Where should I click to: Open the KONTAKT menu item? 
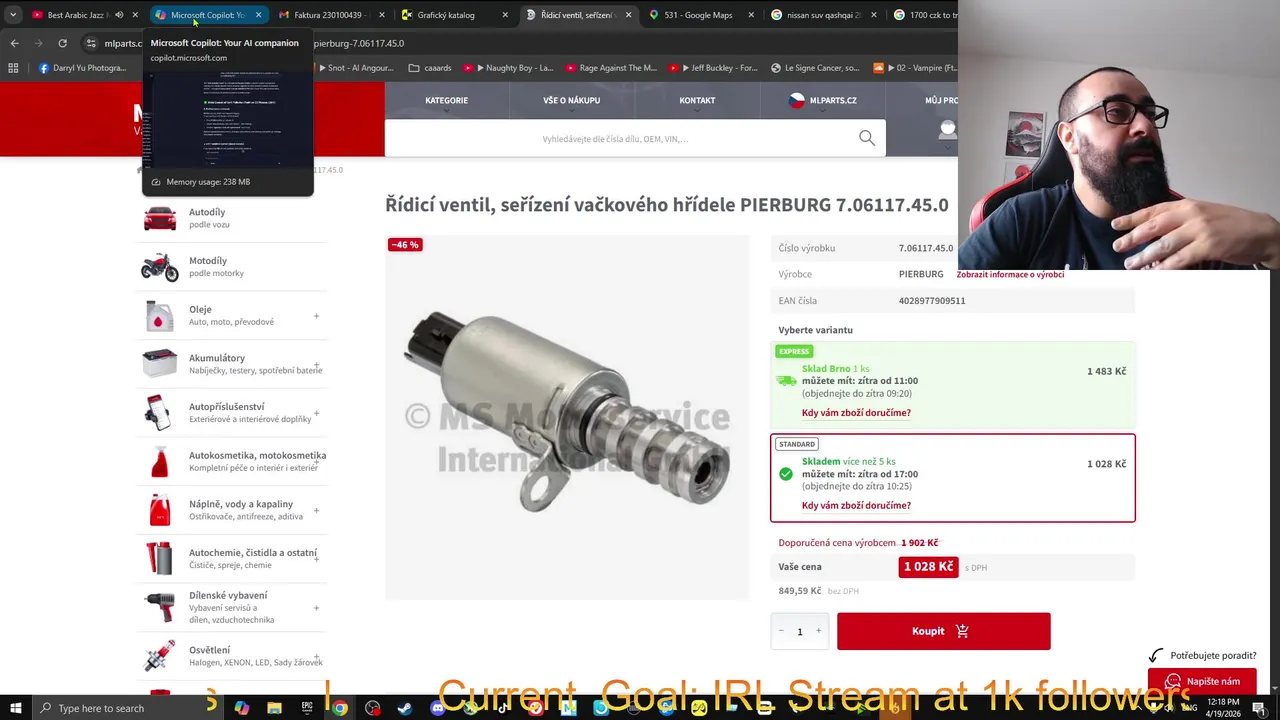tap(697, 100)
